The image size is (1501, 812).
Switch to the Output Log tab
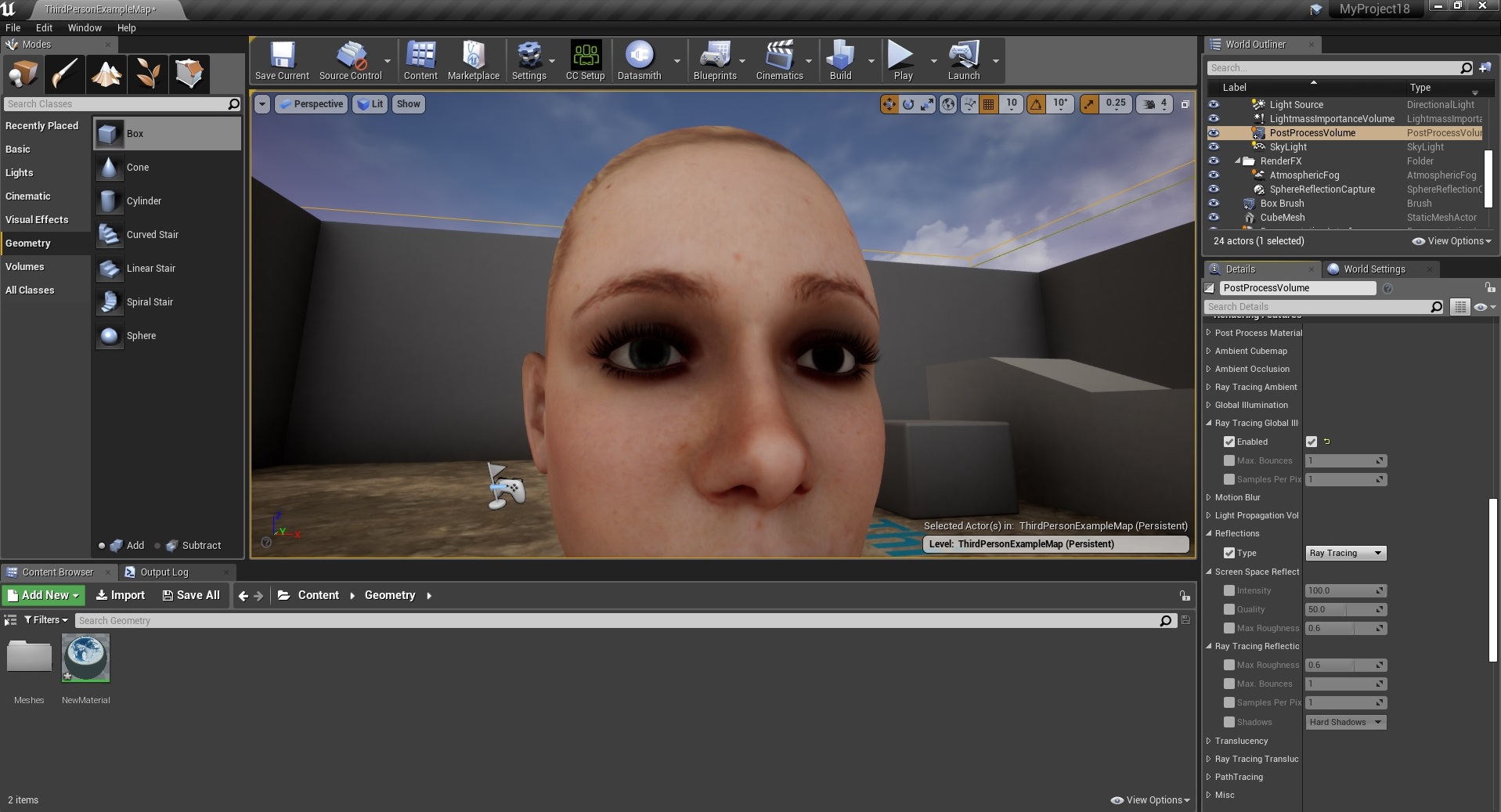pos(164,572)
